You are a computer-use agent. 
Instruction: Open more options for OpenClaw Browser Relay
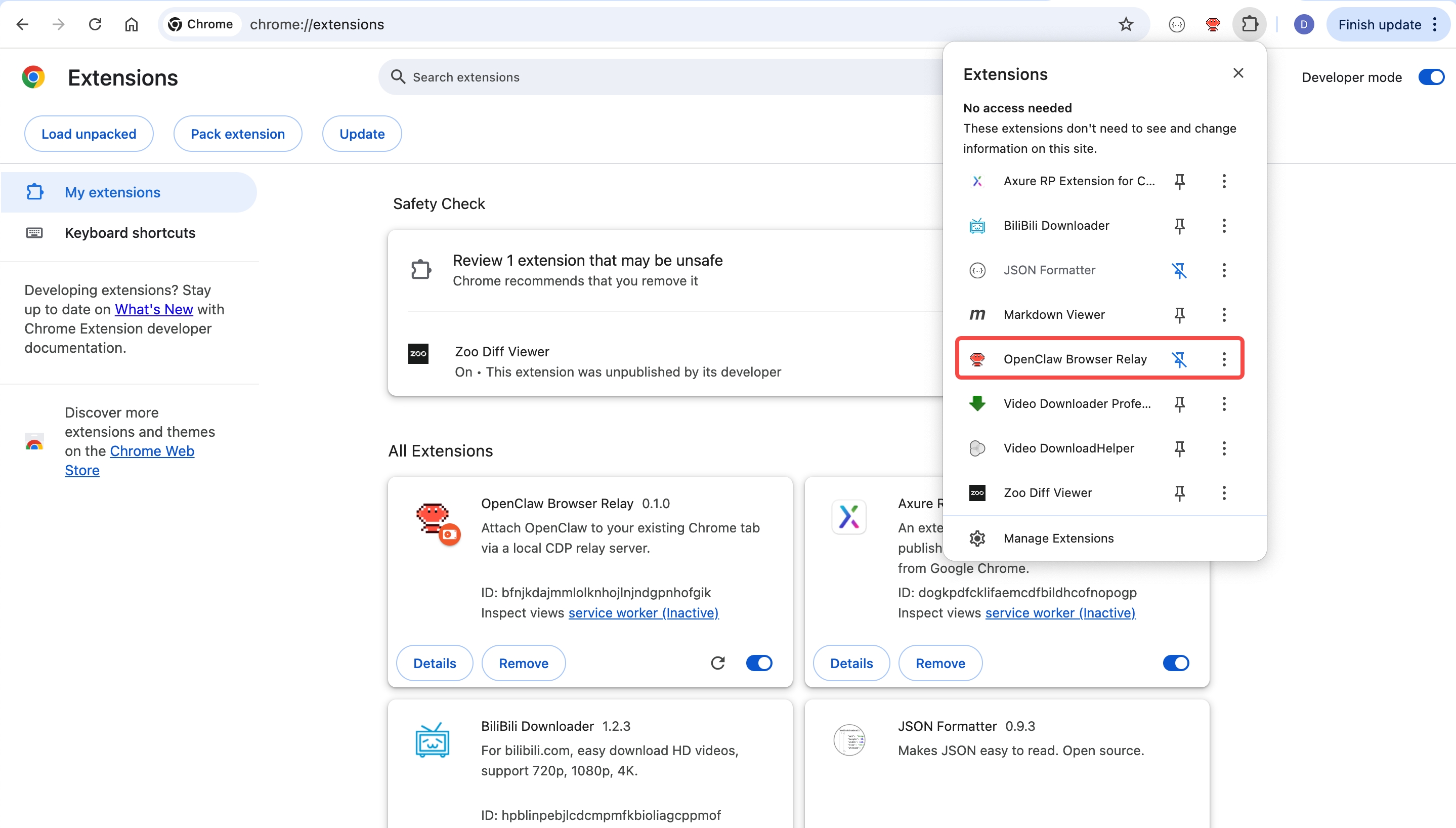(x=1224, y=359)
